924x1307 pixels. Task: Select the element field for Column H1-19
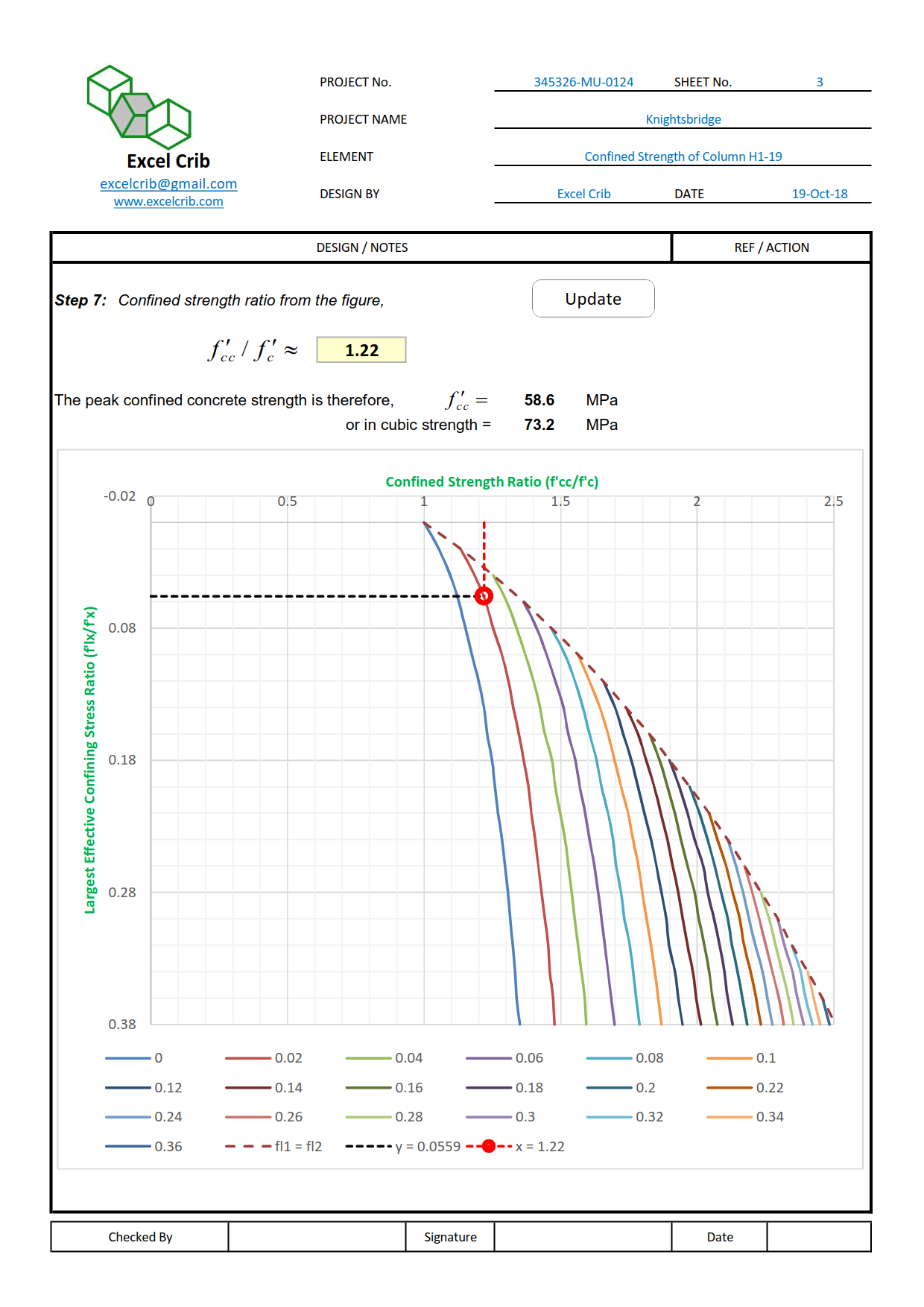tap(683, 156)
